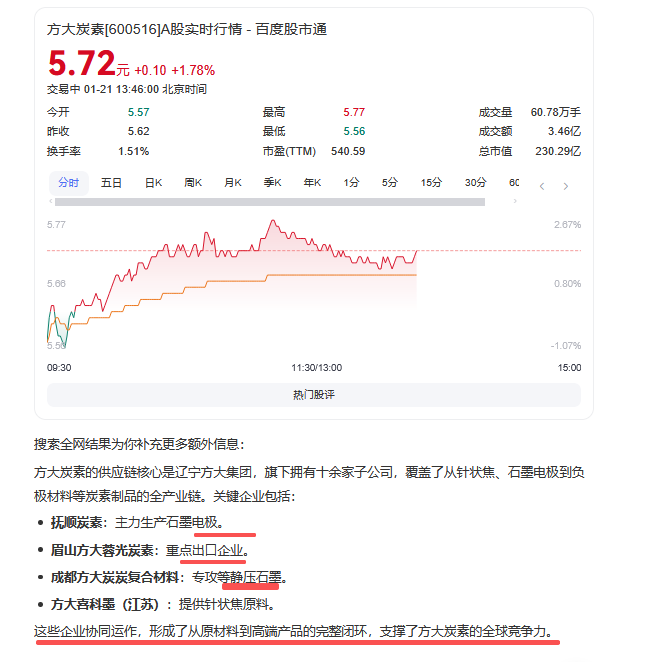Click the 成交量 value 60.78万手
The height and width of the screenshot is (662, 666).
pyautogui.click(x=556, y=113)
